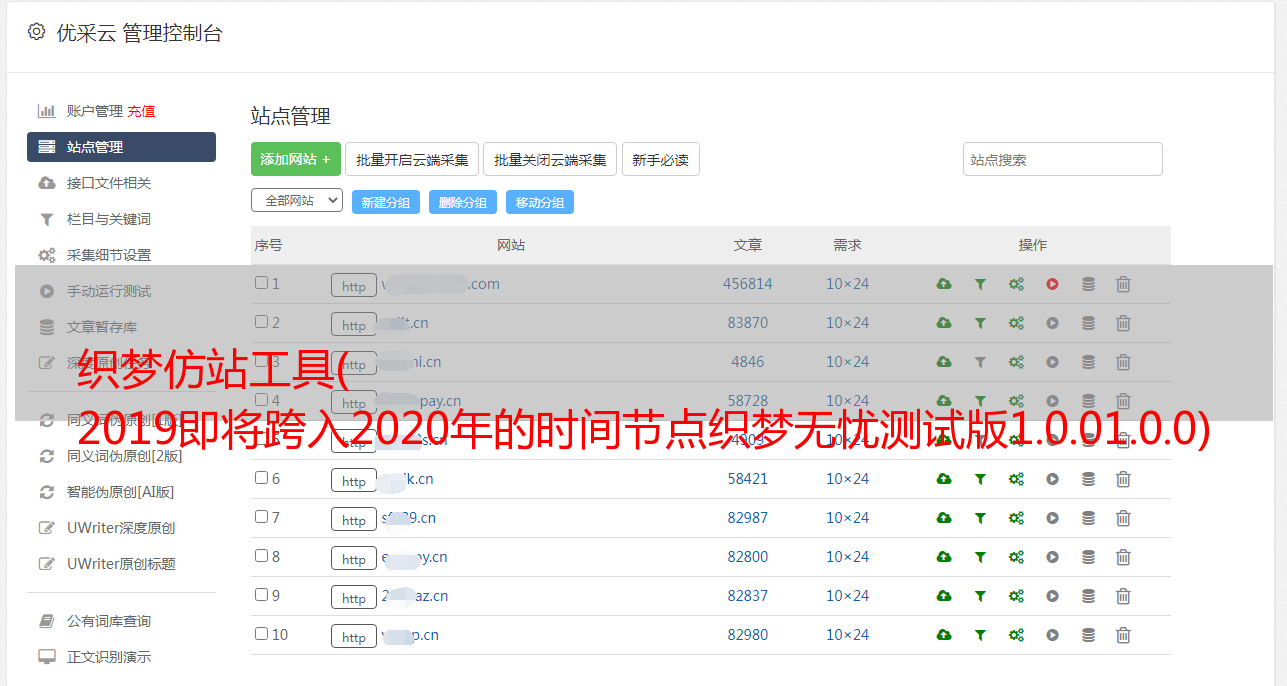The height and width of the screenshot is (686, 1287).
Task: Tick the checkbox for site number 10
Action: point(261,634)
